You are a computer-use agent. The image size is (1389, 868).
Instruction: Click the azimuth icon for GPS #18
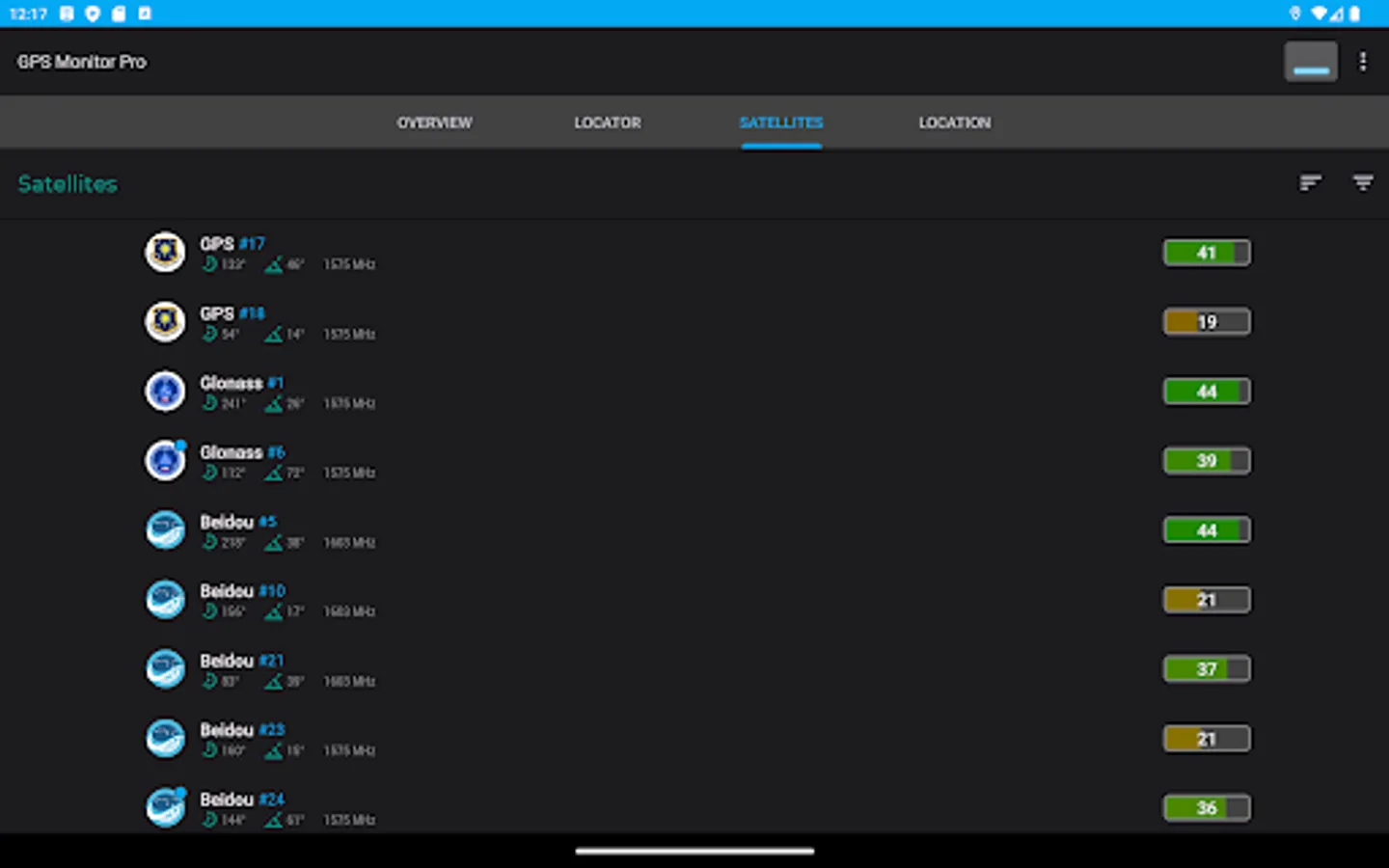pos(209,334)
